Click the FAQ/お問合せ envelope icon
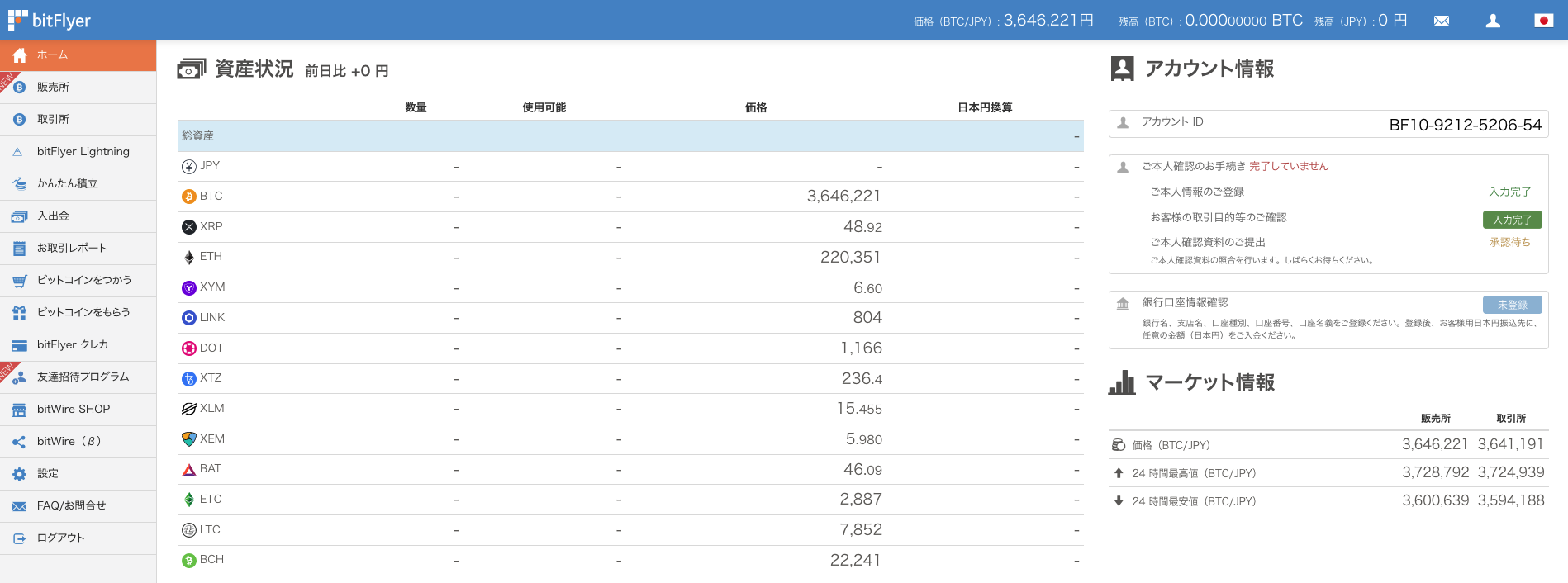 [20, 506]
